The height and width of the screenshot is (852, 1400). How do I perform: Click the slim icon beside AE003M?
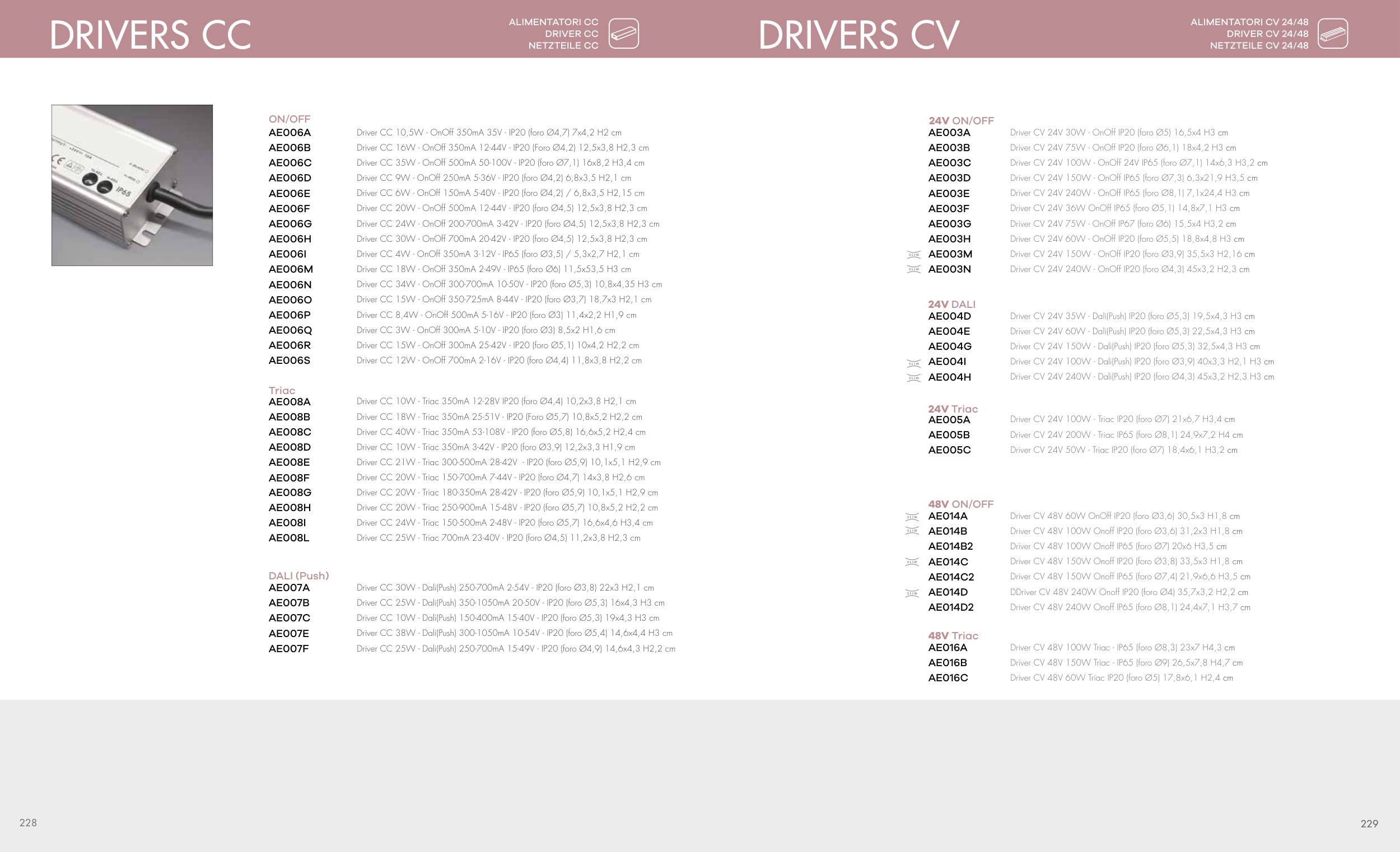(x=913, y=255)
